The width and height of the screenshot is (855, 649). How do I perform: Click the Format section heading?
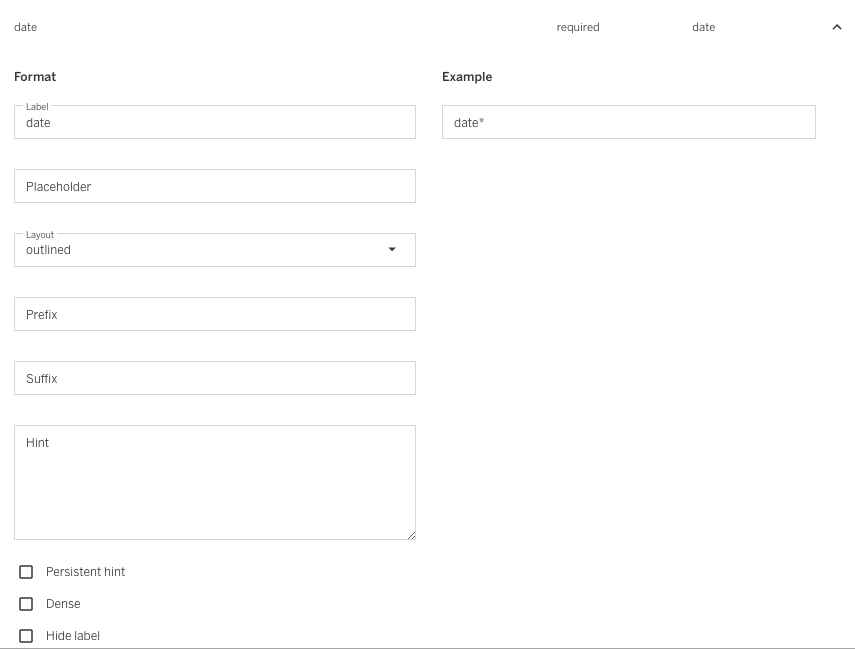[35, 77]
